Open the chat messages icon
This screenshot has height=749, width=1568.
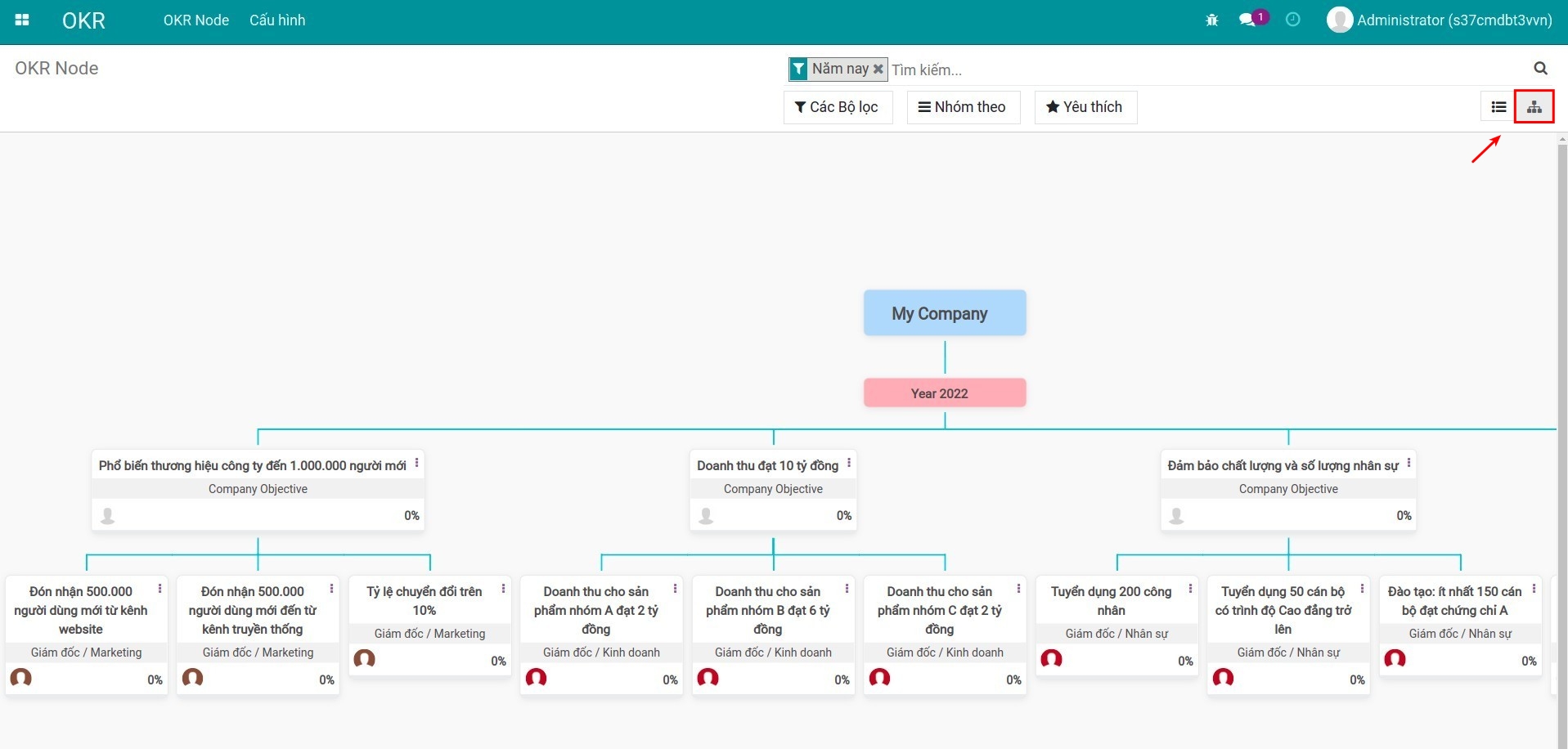click(1247, 20)
